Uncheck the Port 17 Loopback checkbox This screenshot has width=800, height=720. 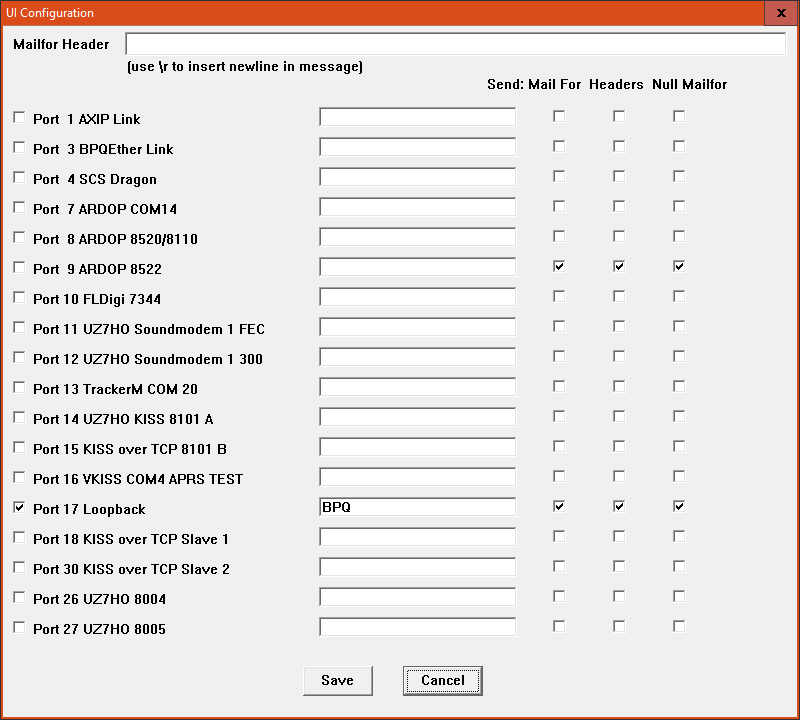(19, 508)
